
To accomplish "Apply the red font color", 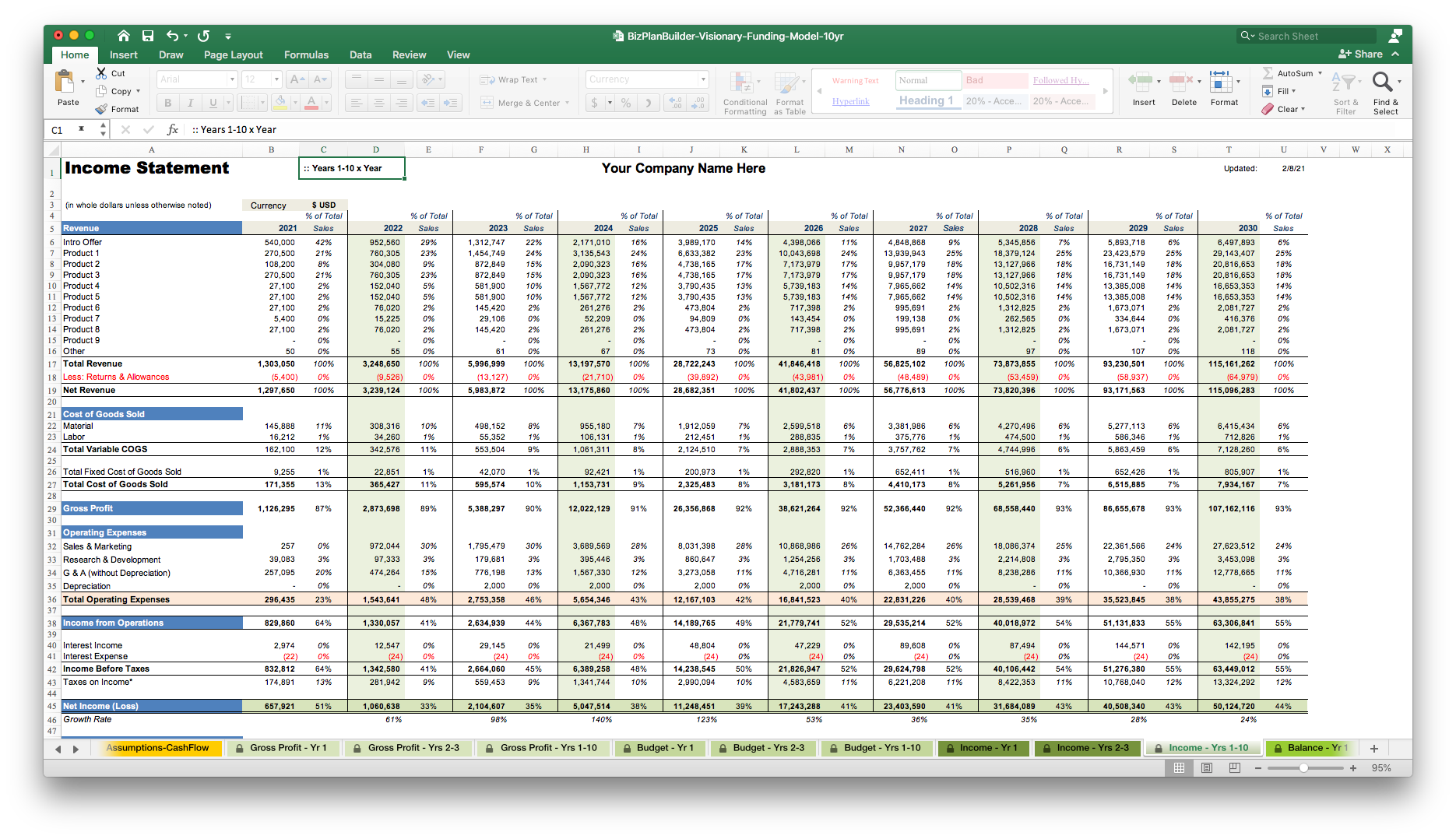I will coord(311,103).
